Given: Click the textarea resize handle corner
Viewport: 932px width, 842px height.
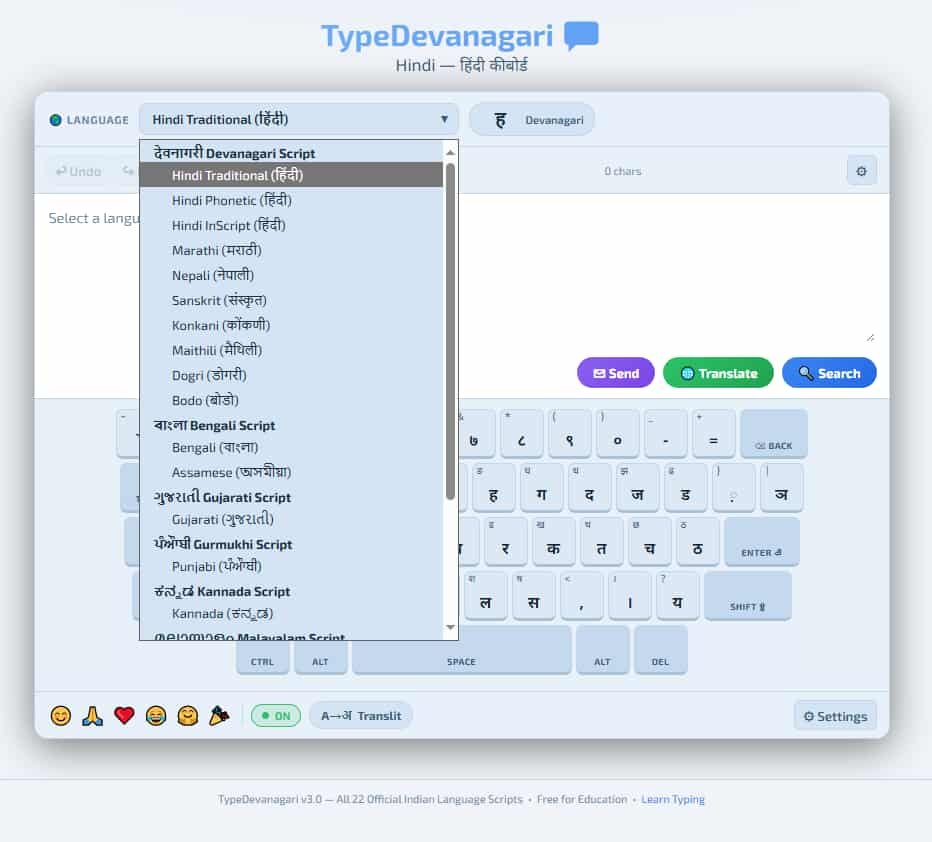Looking at the screenshot, I should [870, 338].
